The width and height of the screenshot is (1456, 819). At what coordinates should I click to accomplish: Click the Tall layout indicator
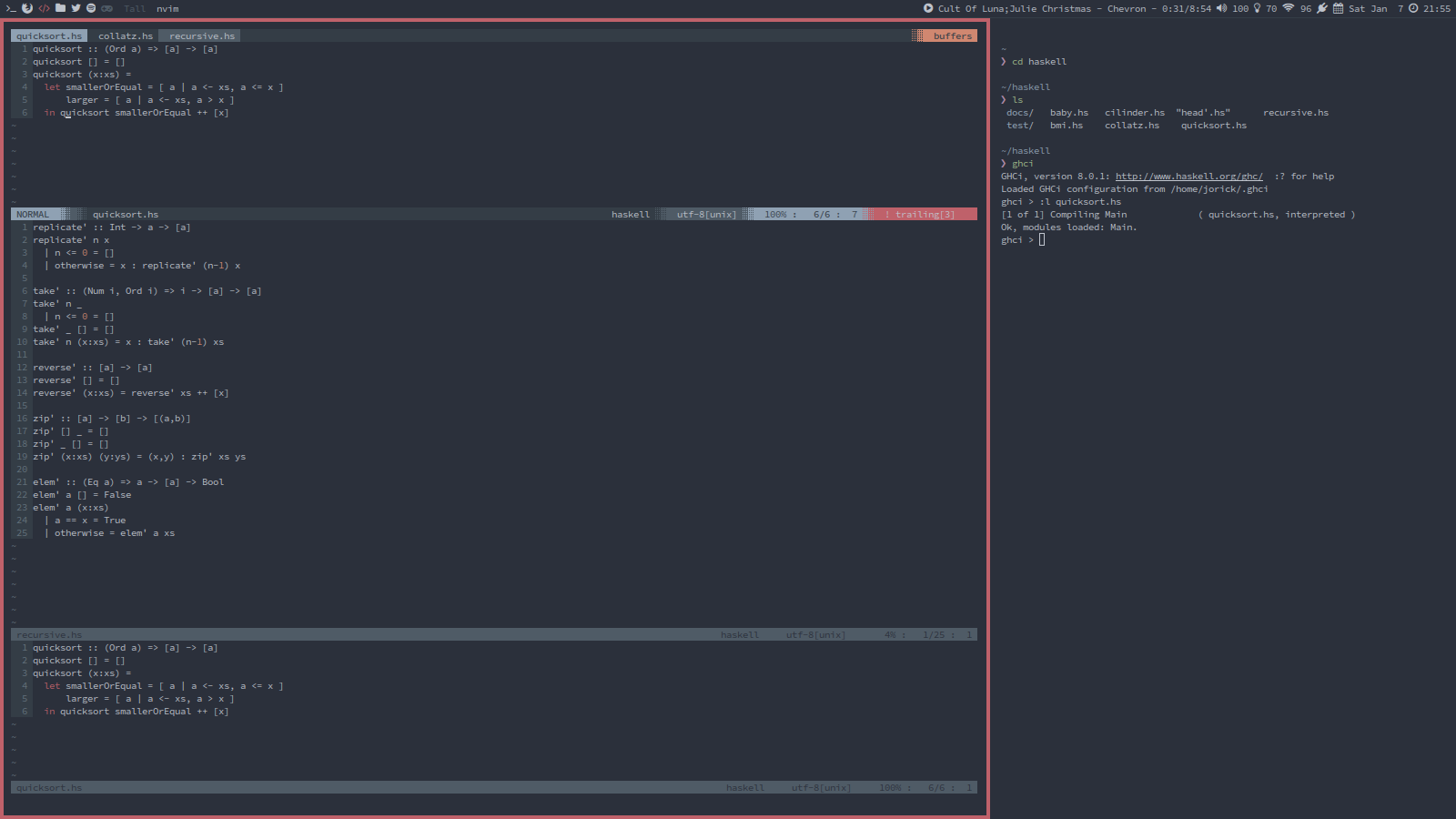[135, 9]
